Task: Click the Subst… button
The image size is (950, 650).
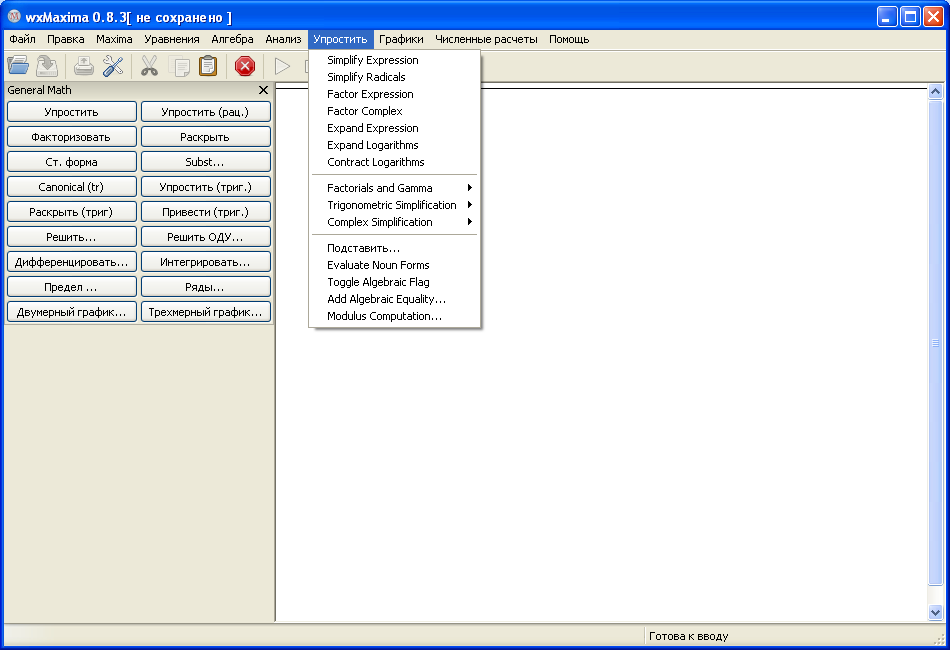Action: pyautogui.click(x=205, y=162)
